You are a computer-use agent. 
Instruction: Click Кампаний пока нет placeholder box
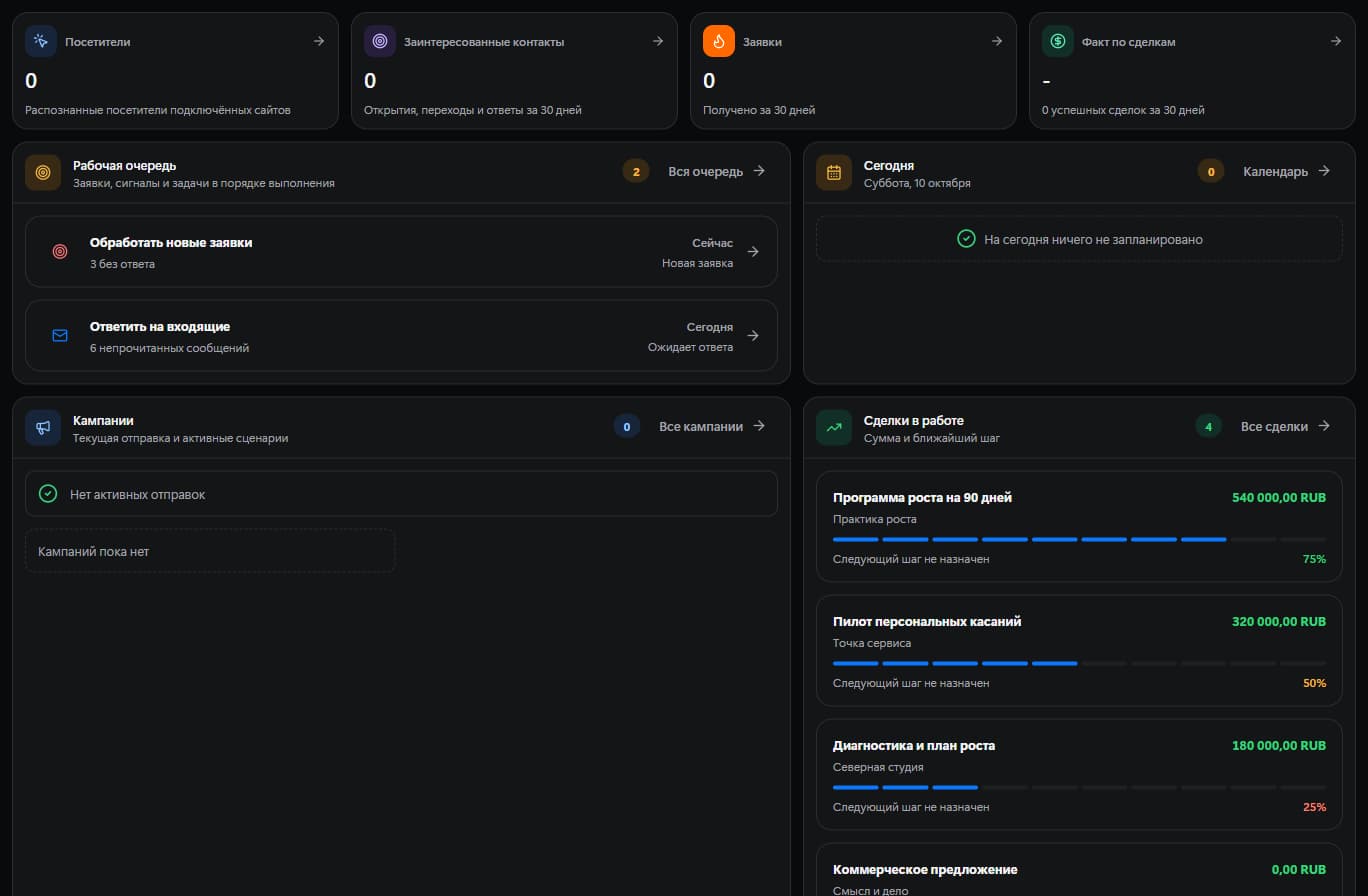(x=210, y=551)
